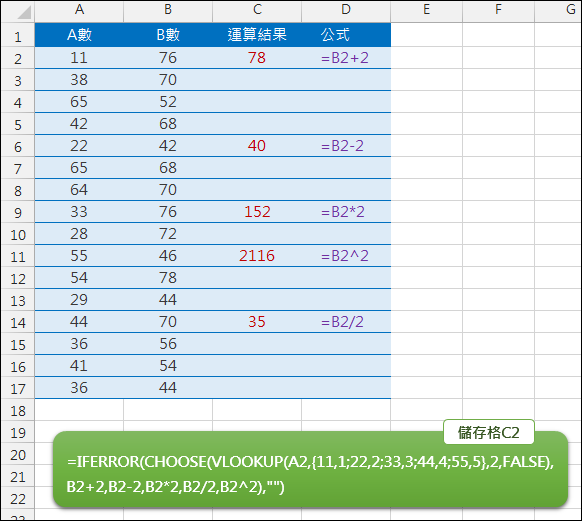Select cell A5 with value 42
This screenshot has width=582, height=521.
click(x=79, y=123)
